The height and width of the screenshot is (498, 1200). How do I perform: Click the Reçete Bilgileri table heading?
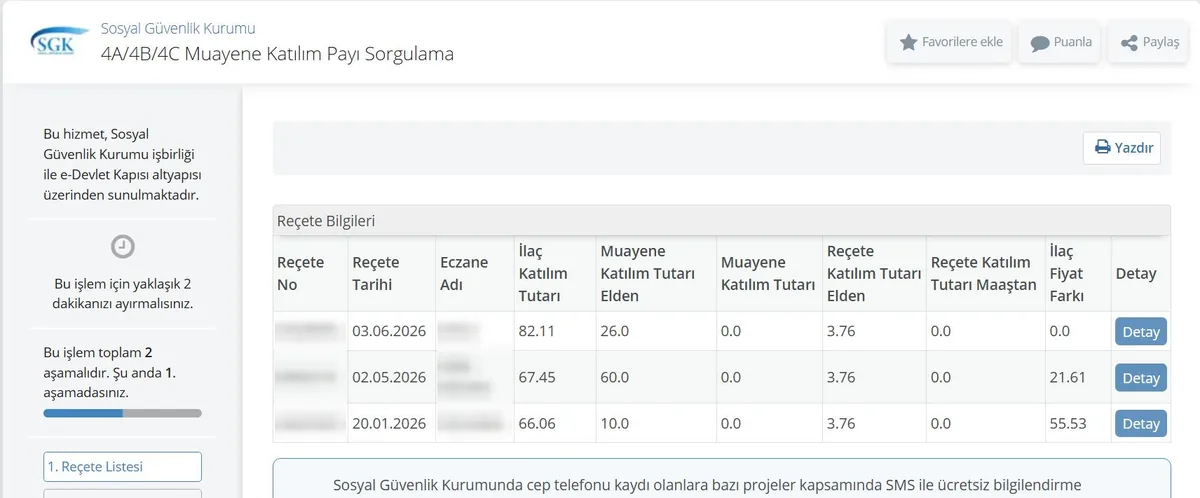point(326,220)
